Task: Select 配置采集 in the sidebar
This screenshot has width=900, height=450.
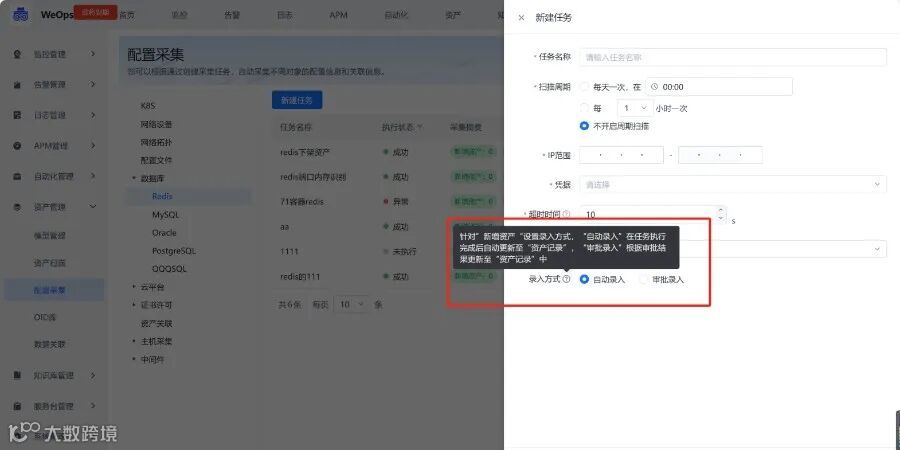Action: point(54,290)
